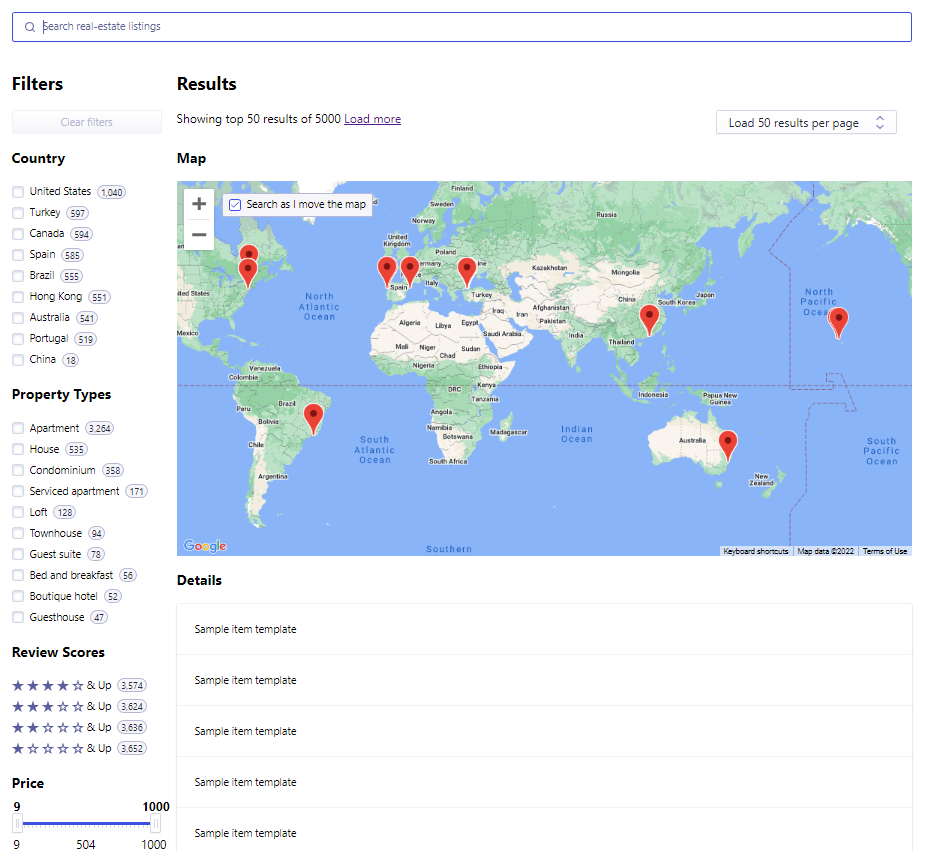This screenshot has width=938, height=851.
Task: Open the first Sample item template result
Action: (544, 629)
